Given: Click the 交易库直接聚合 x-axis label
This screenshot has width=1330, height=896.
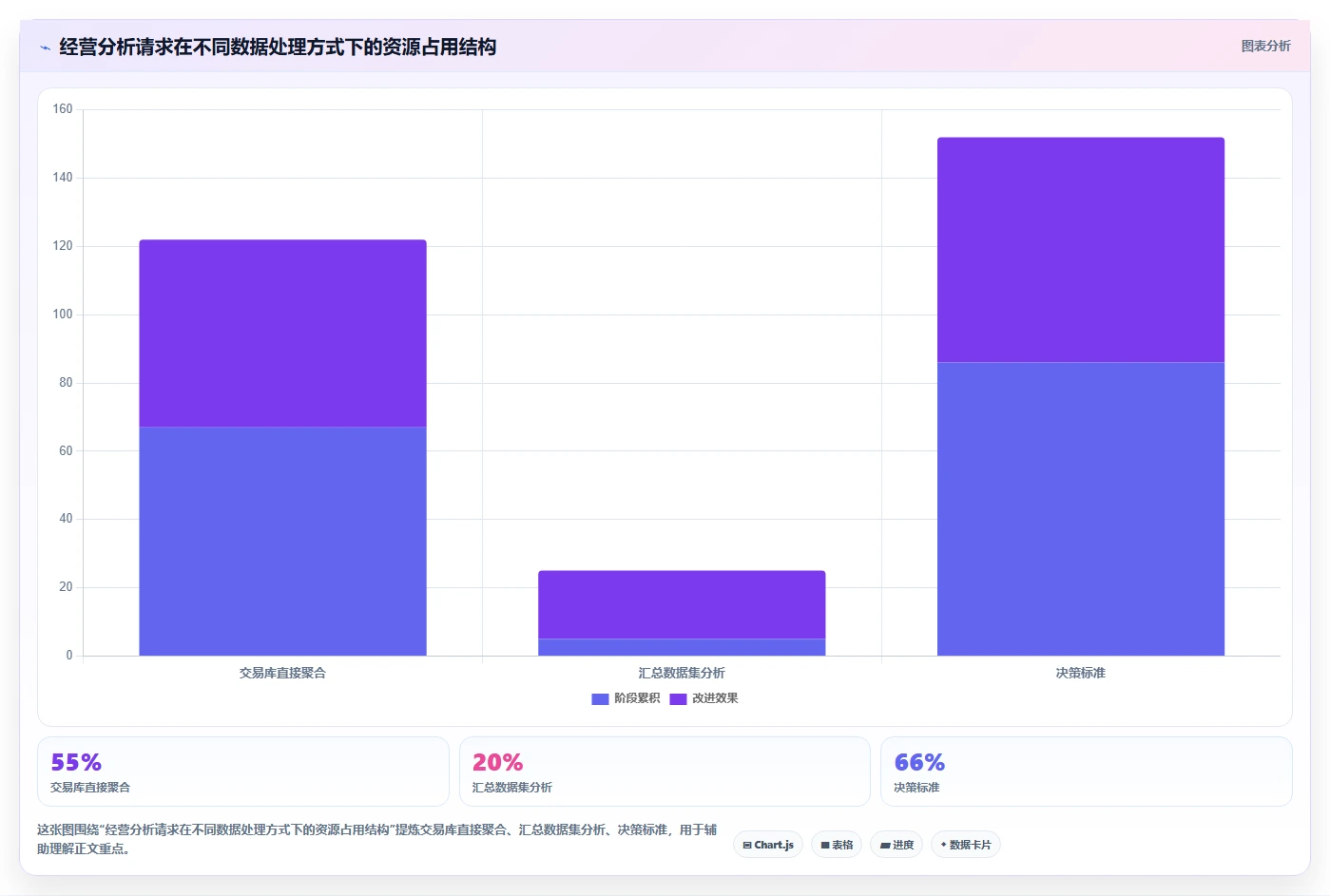Looking at the screenshot, I should (282, 673).
